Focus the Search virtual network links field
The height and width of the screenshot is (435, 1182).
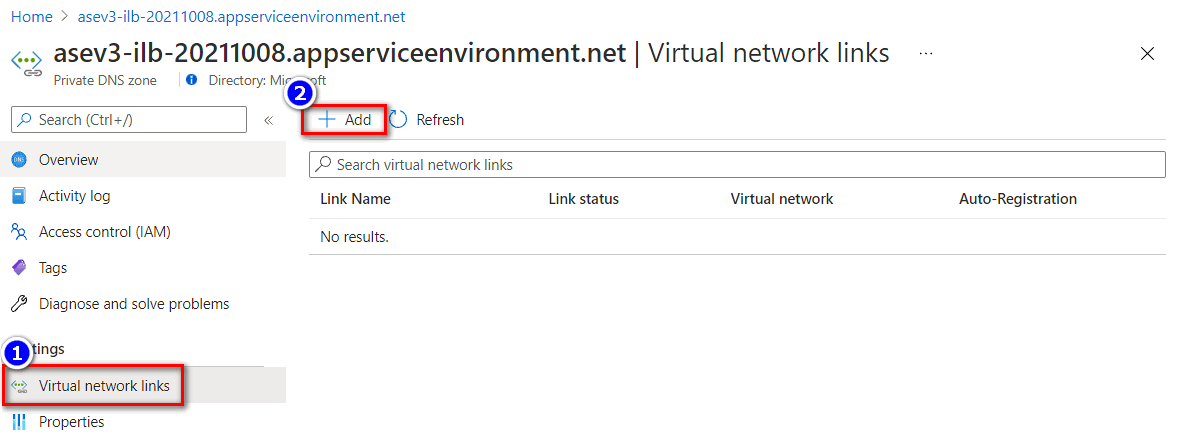point(740,164)
